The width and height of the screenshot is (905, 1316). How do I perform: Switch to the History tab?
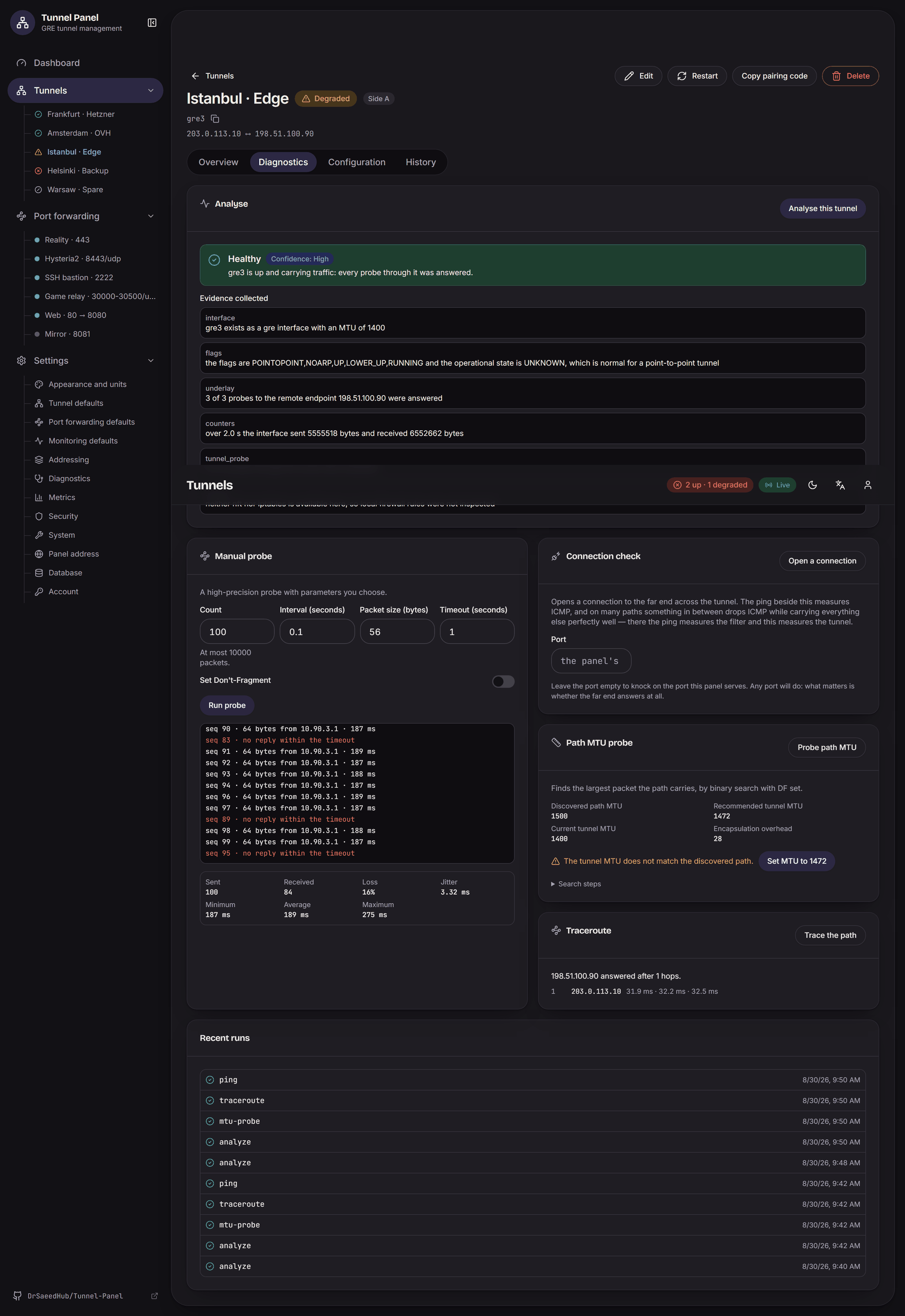[x=421, y=162]
